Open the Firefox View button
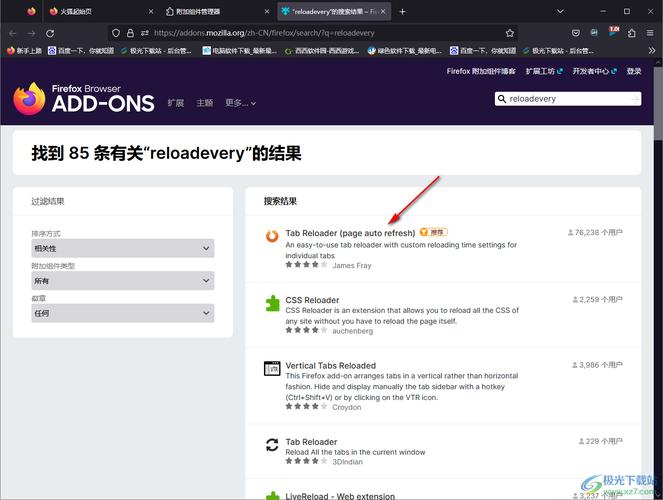This screenshot has width=663, height=500. tap(31, 11)
